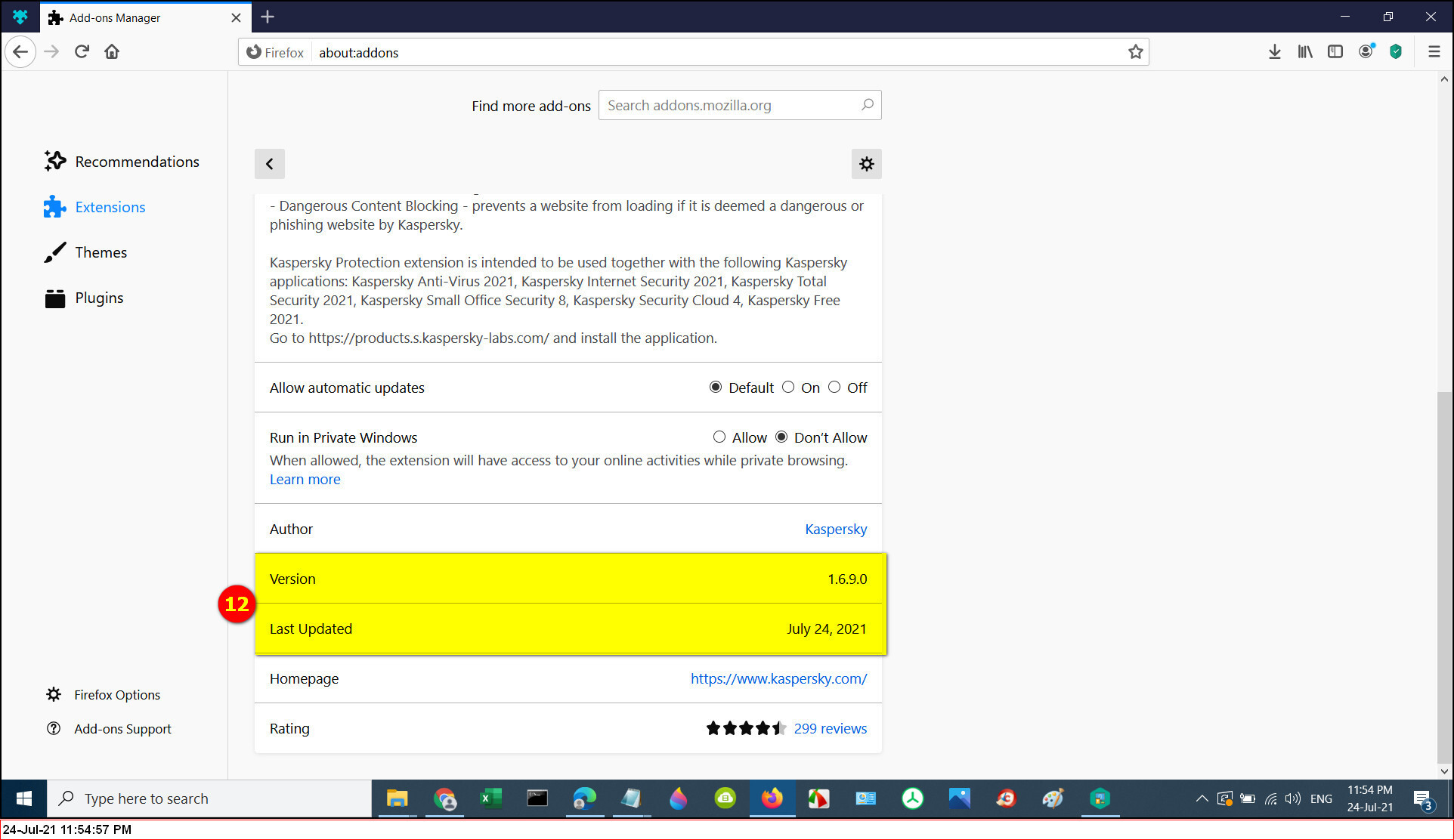Open the volume control in tray

pyautogui.click(x=1293, y=798)
